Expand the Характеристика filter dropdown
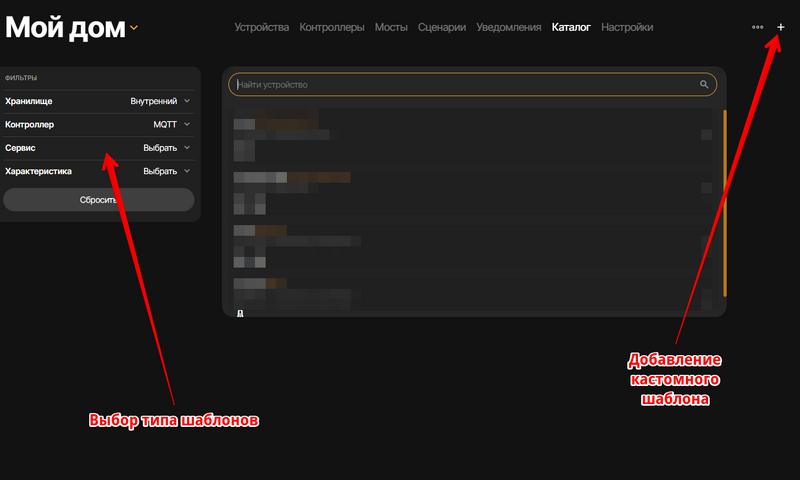The width and height of the screenshot is (800, 480). (166, 171)
